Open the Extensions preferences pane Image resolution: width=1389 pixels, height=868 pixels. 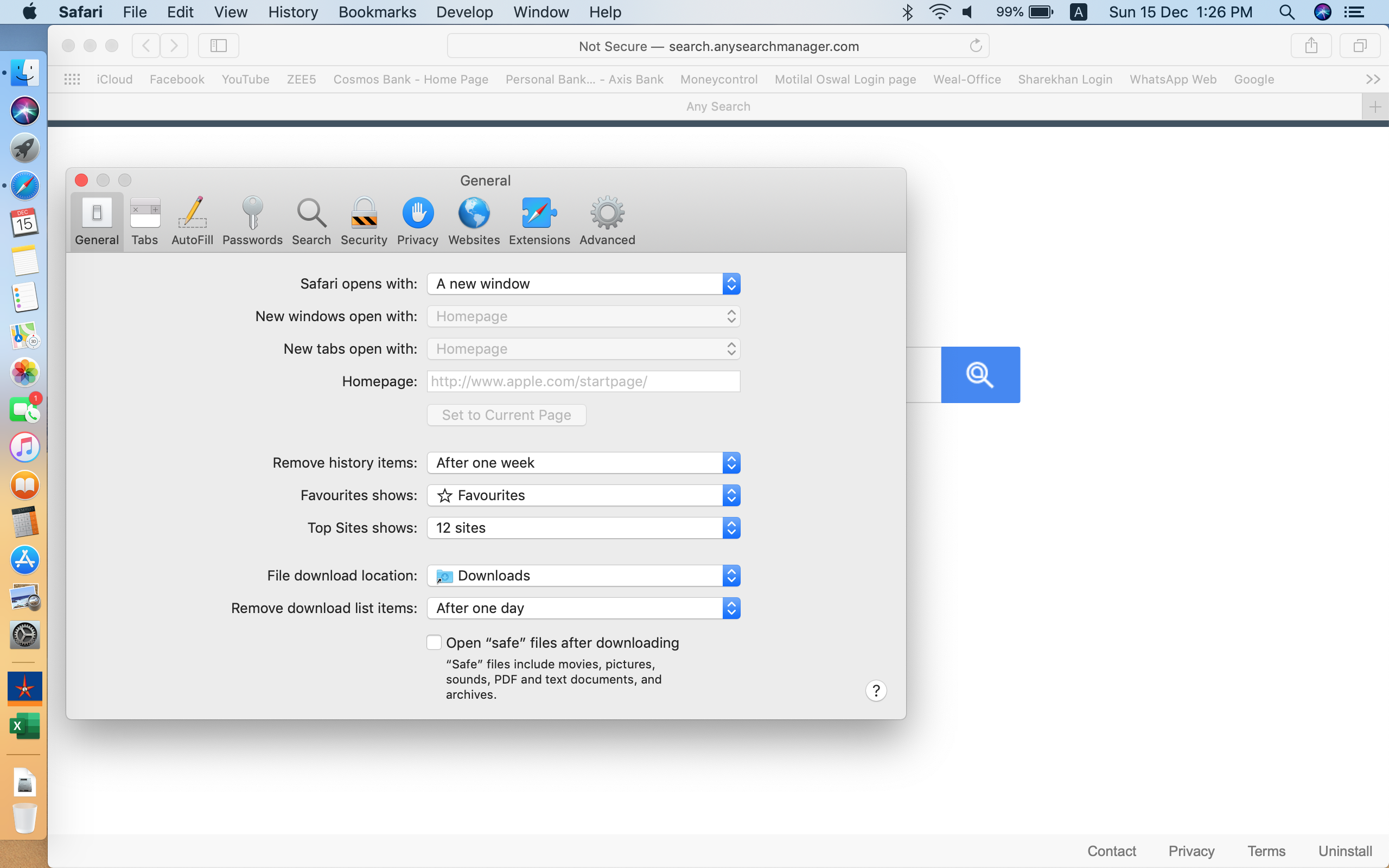pyautogui.click(x=539, y=221)
